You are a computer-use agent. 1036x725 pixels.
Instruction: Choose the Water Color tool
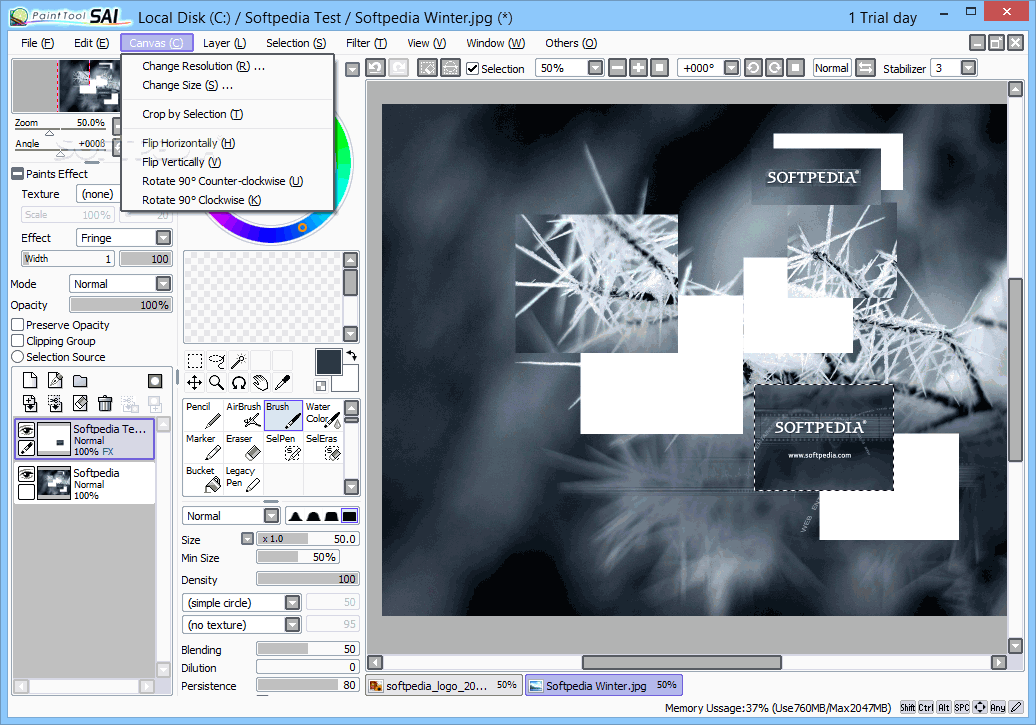click(323, 415)
